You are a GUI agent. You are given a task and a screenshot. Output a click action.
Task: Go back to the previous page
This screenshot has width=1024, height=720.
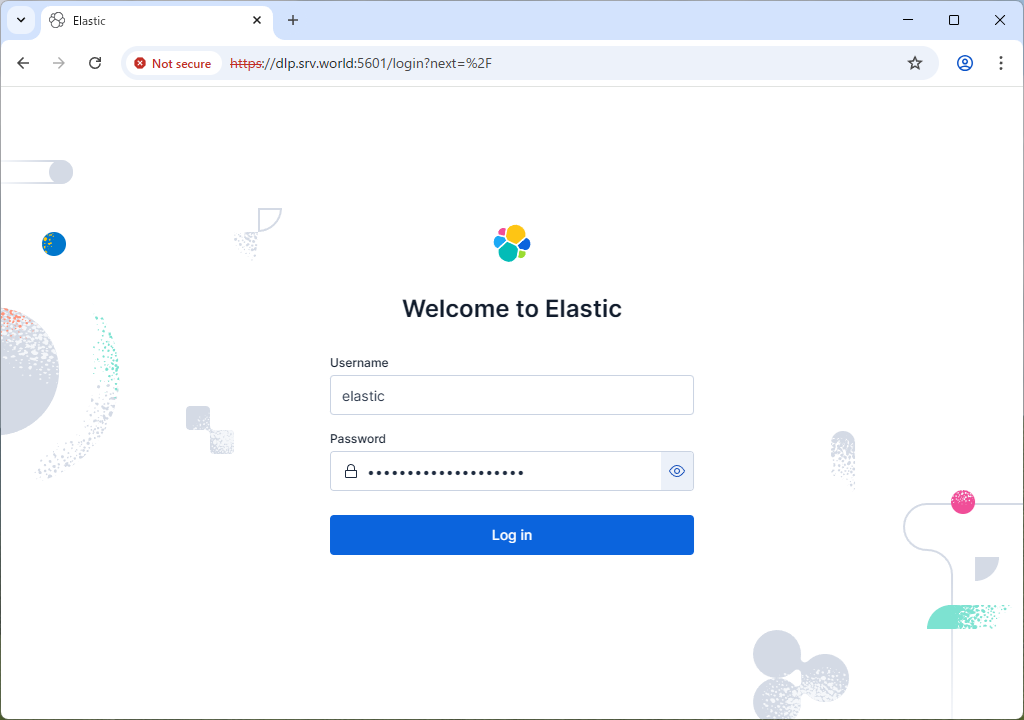coord(23,63)
